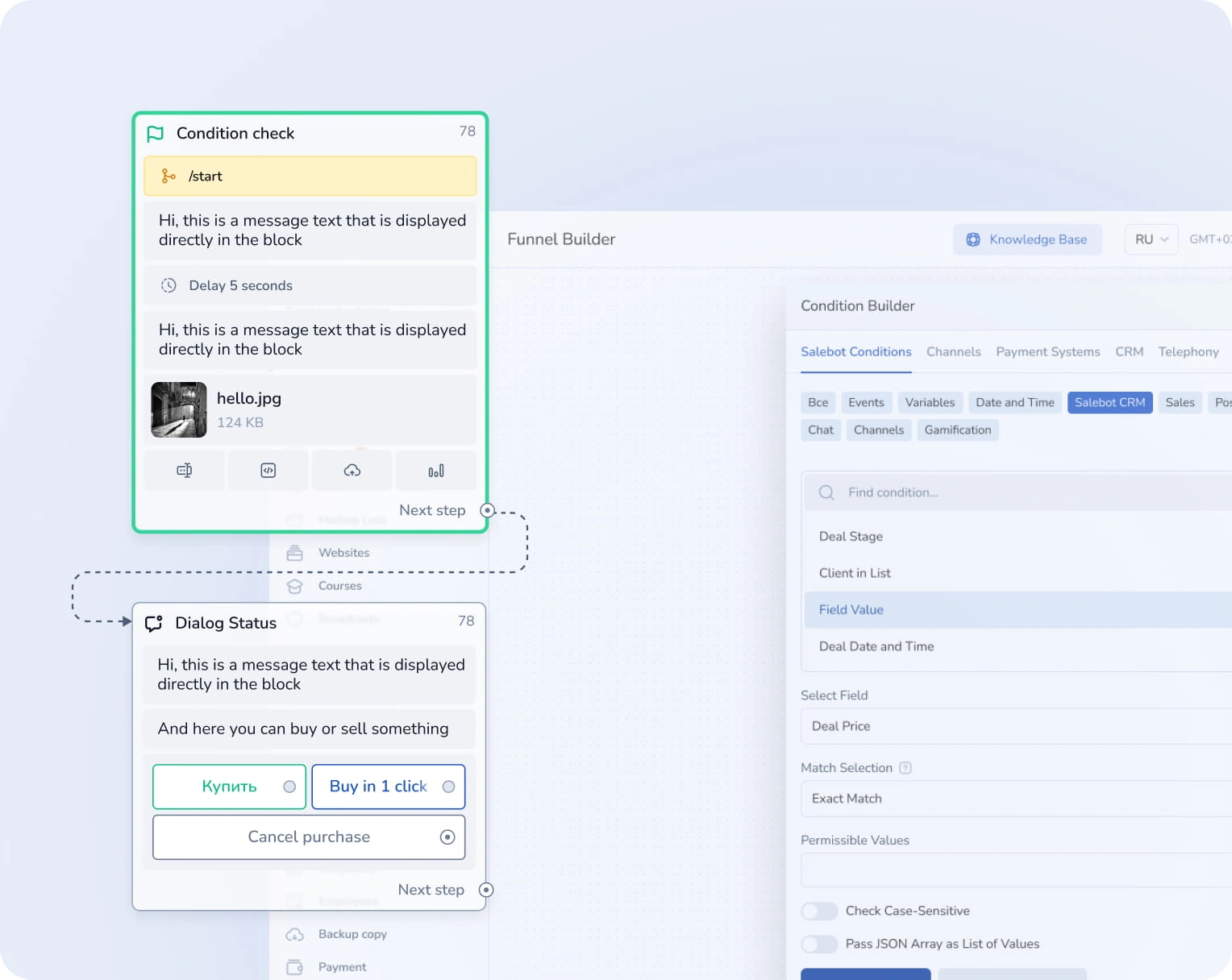This screenshot has width=1232, height=980.
Task: Open Courses in the sidebar
Action: point(339,586)
